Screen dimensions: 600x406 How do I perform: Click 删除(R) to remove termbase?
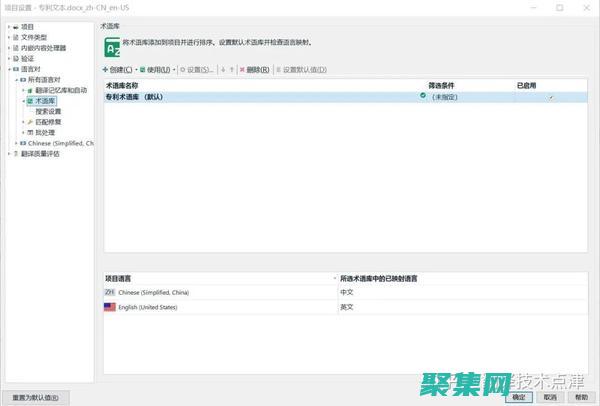point(254,70)
